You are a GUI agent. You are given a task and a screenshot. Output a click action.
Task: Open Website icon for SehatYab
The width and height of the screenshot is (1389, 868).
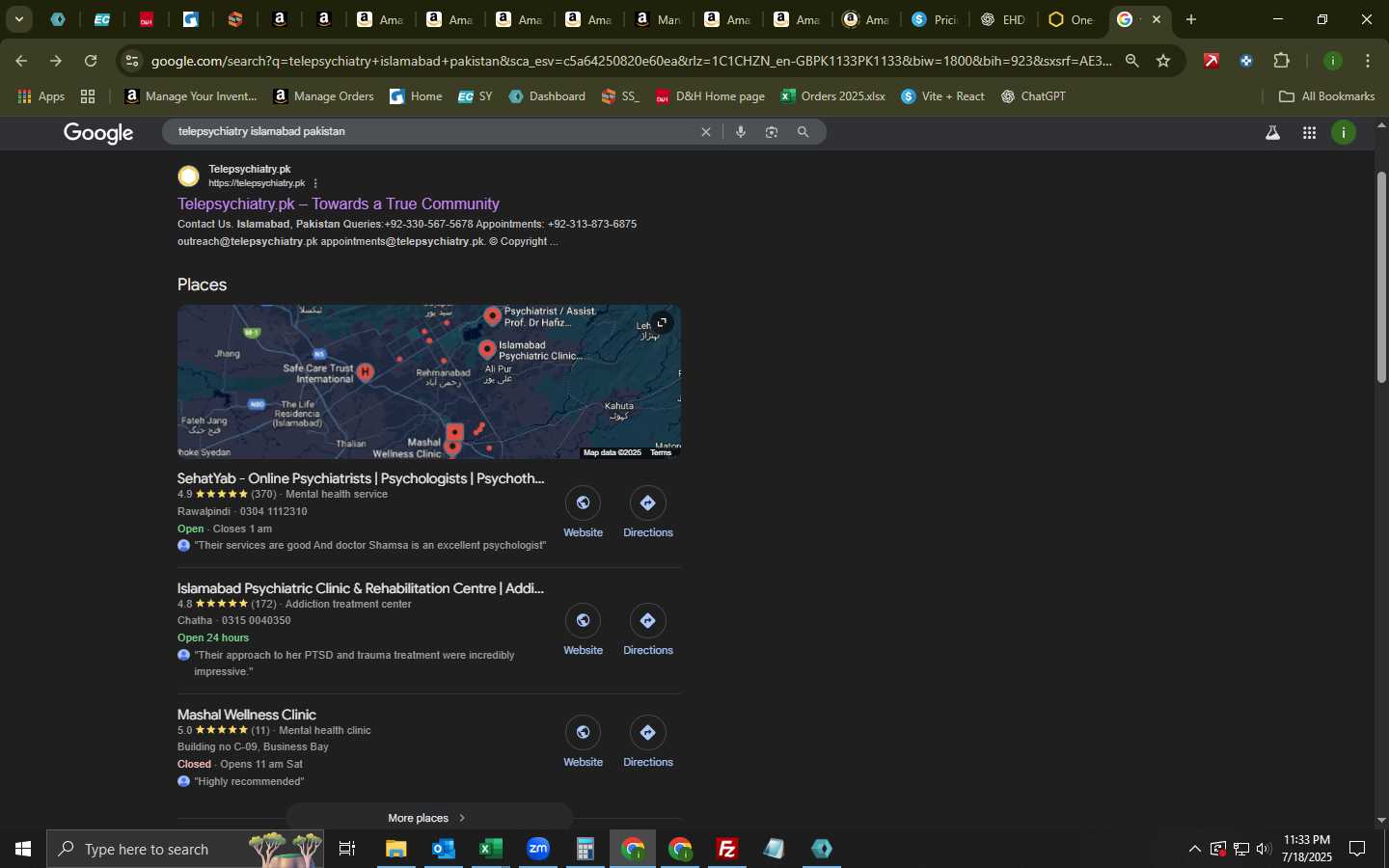point(583,502)
